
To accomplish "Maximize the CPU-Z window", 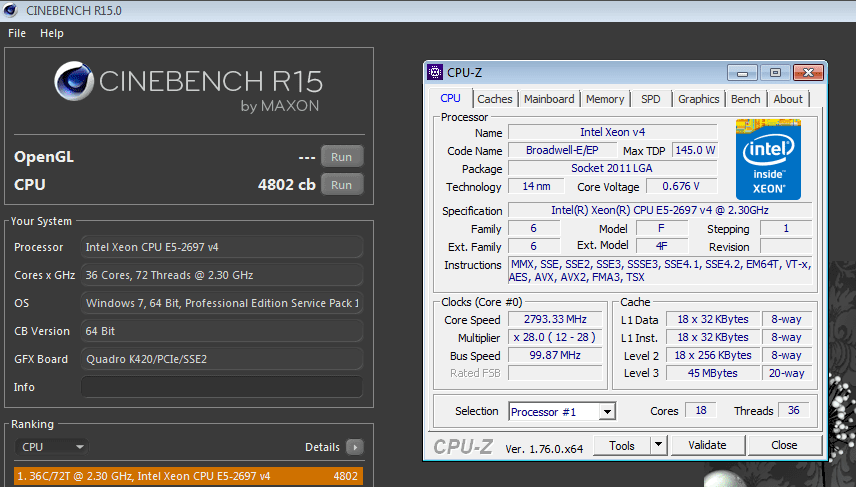I will tap(775, 73).
